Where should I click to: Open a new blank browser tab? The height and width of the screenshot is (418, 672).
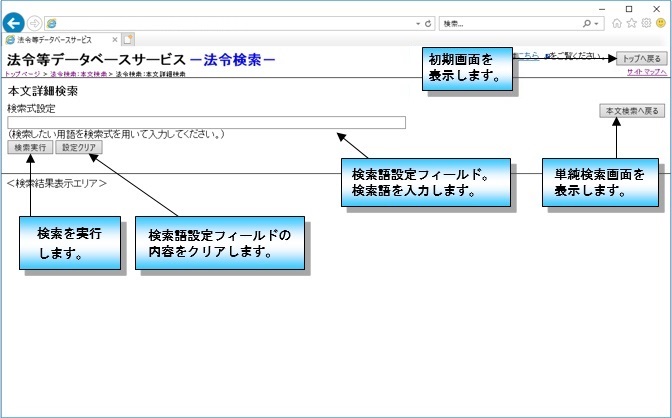(129, 40)
